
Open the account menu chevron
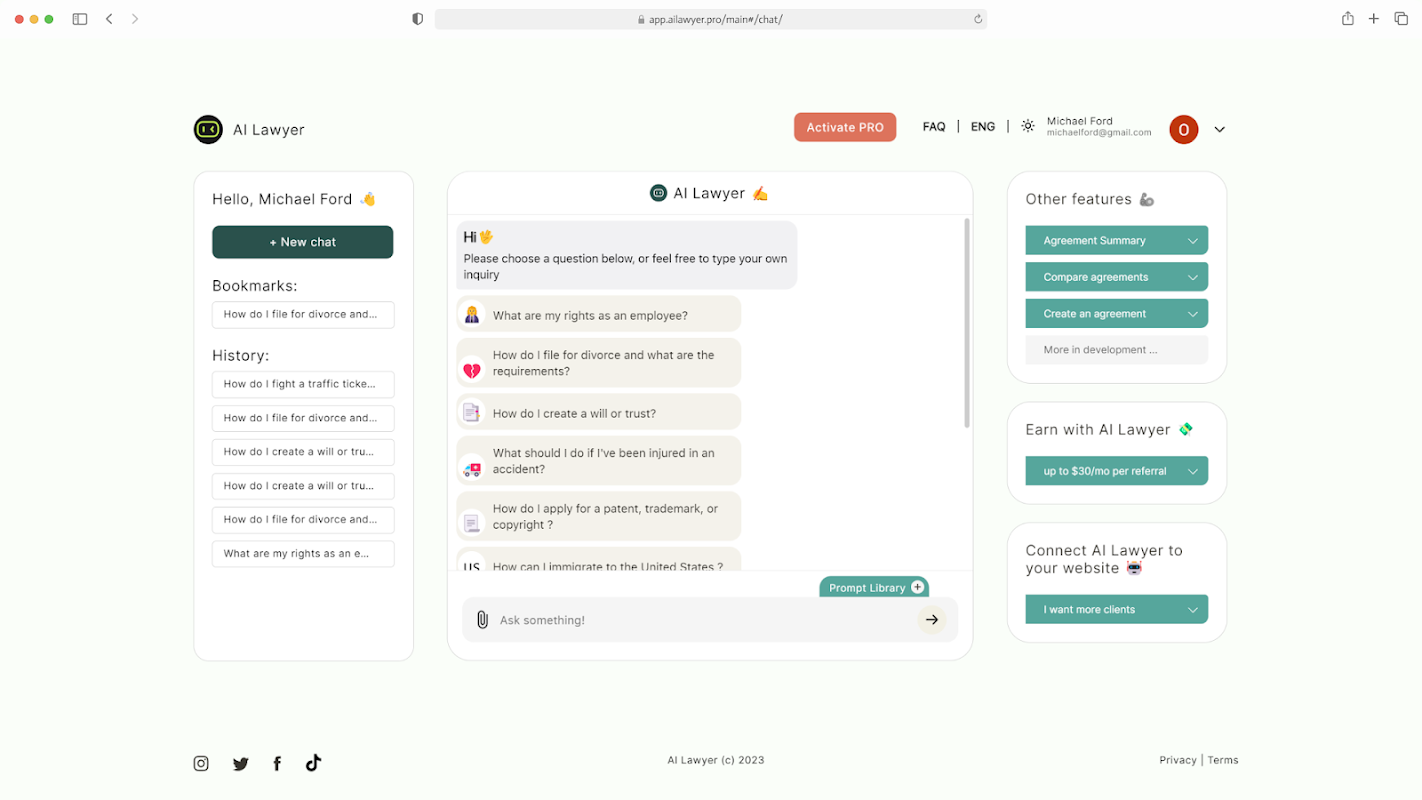click(x=1219, y=129)
